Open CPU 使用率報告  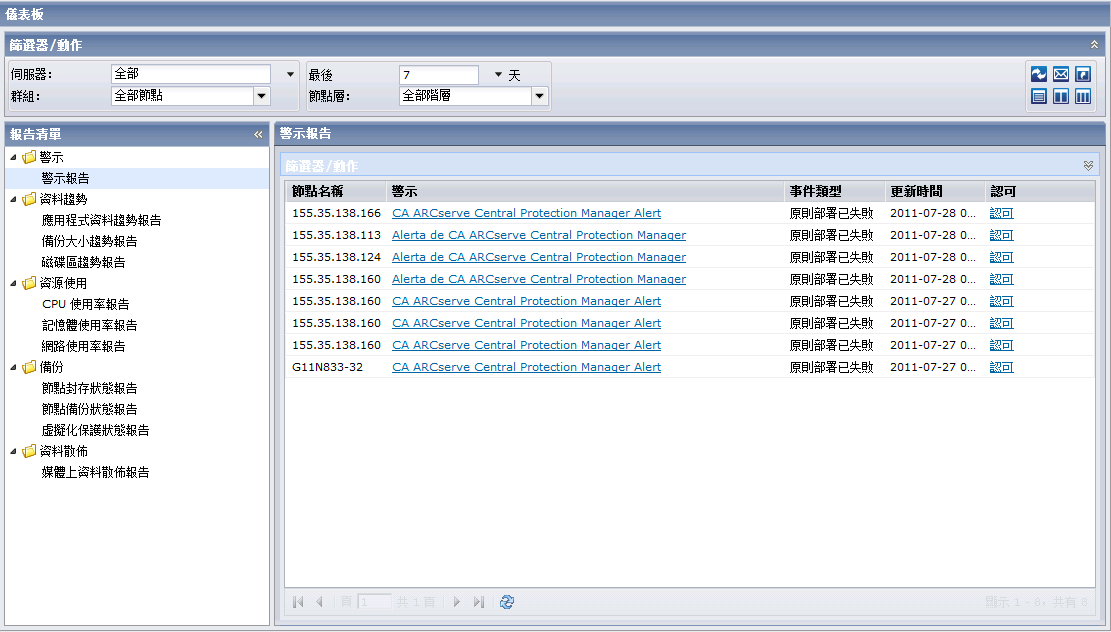click(86, 304)
